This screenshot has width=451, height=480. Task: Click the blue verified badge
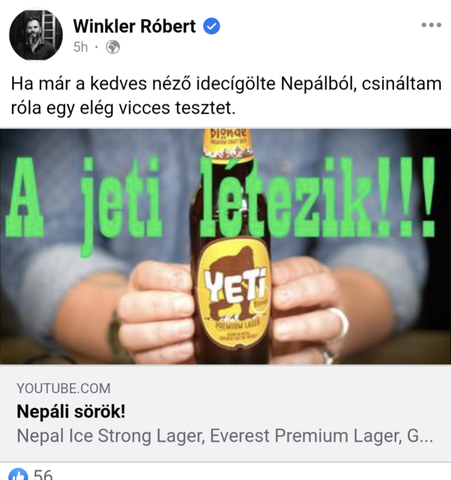[x=212, y=26]
